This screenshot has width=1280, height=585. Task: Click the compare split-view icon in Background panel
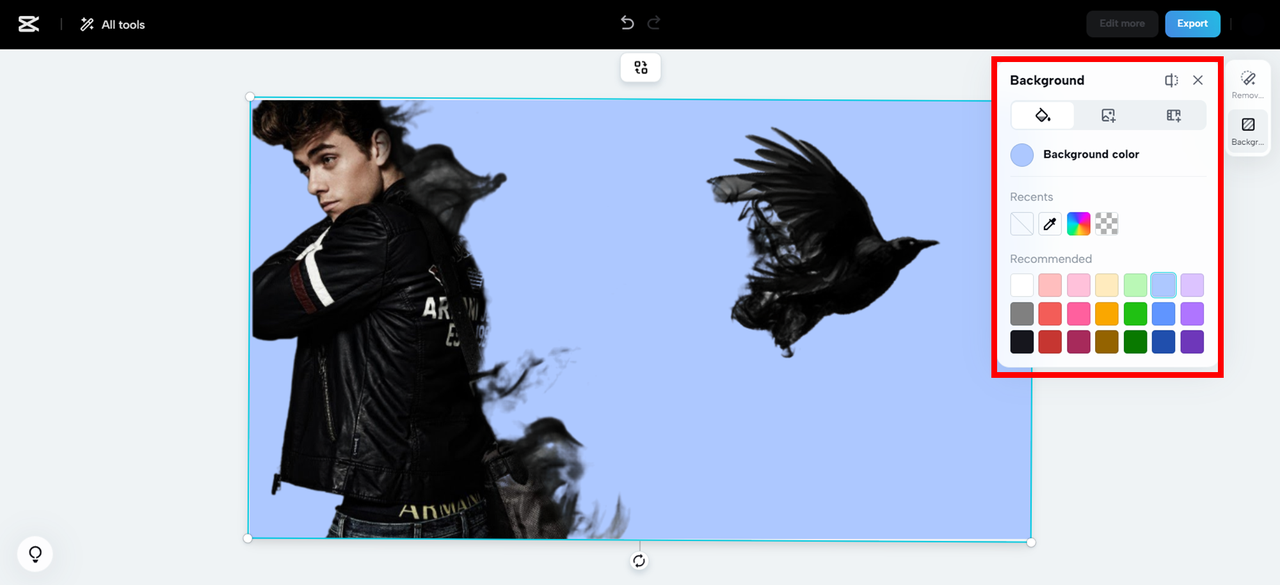1171,80
